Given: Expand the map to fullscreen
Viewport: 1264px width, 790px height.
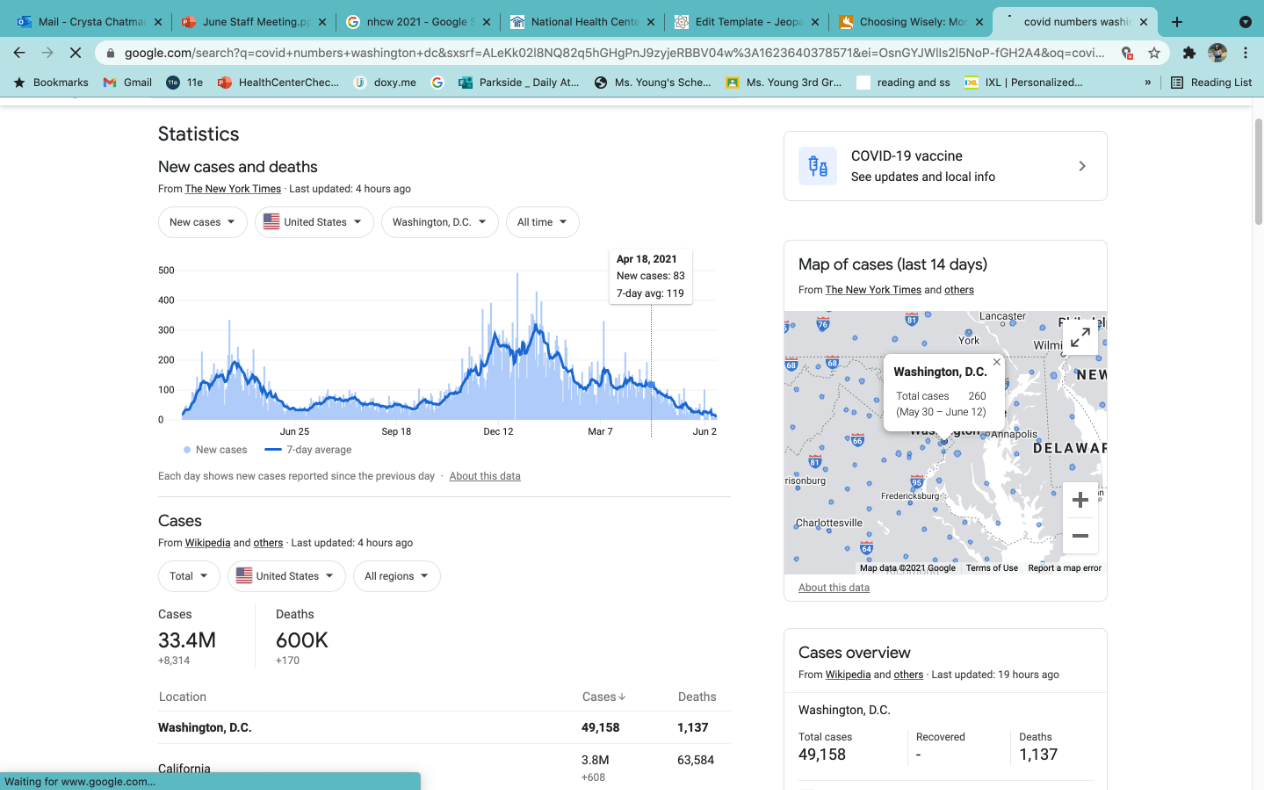Looking at the screenshot, I should coord(1080,338).
